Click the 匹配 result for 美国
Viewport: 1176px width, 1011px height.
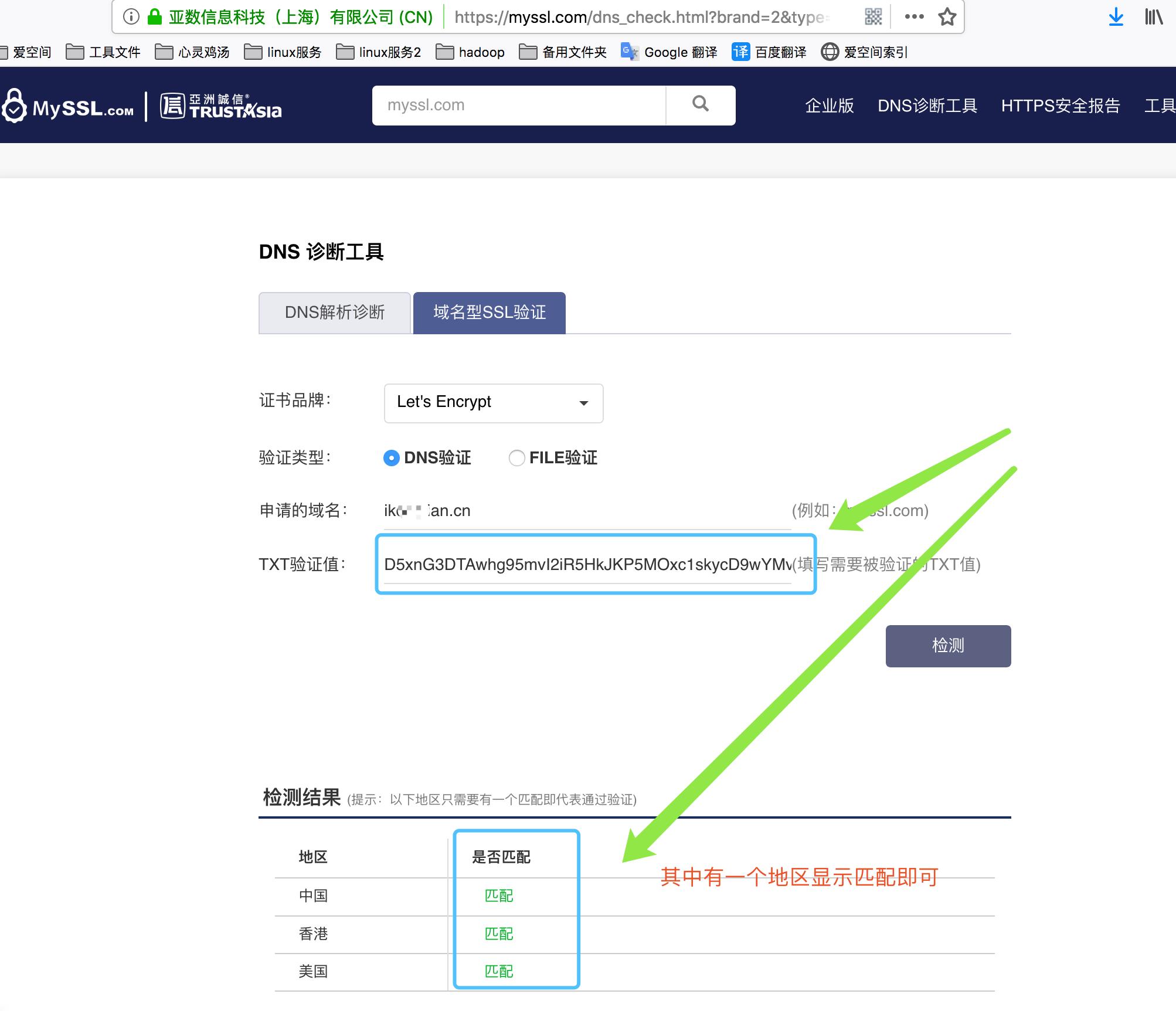coord(499,971)
